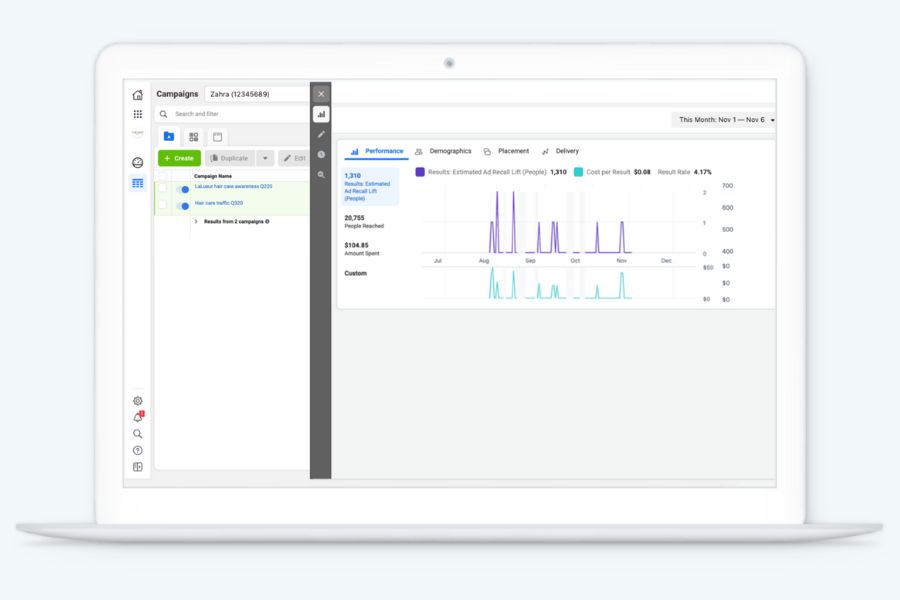
Task: Click the pencil edit icon in the dark strip
Action: point(321,134)
